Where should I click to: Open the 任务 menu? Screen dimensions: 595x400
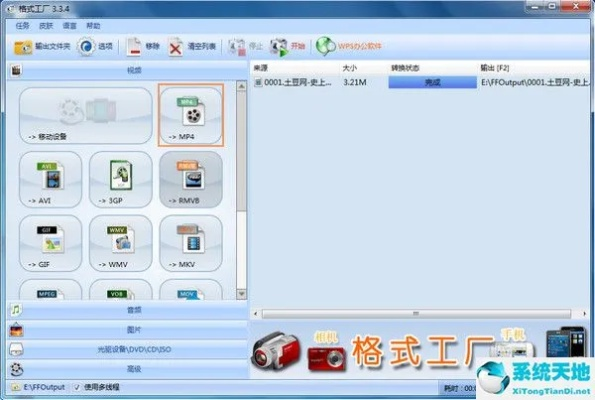[x=22, y=26]
